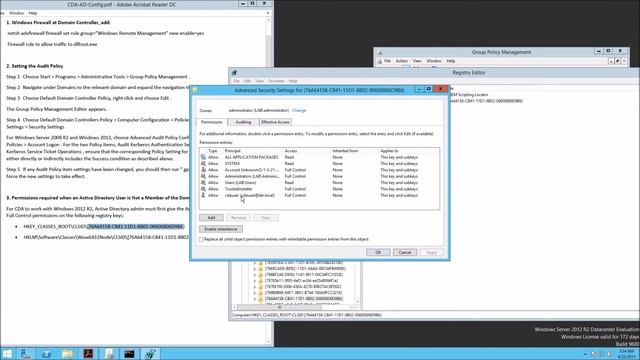The width and height of the screenshot is (640, 360).
Task: Open the Windows Start button
Action: [x=7, y=354]
